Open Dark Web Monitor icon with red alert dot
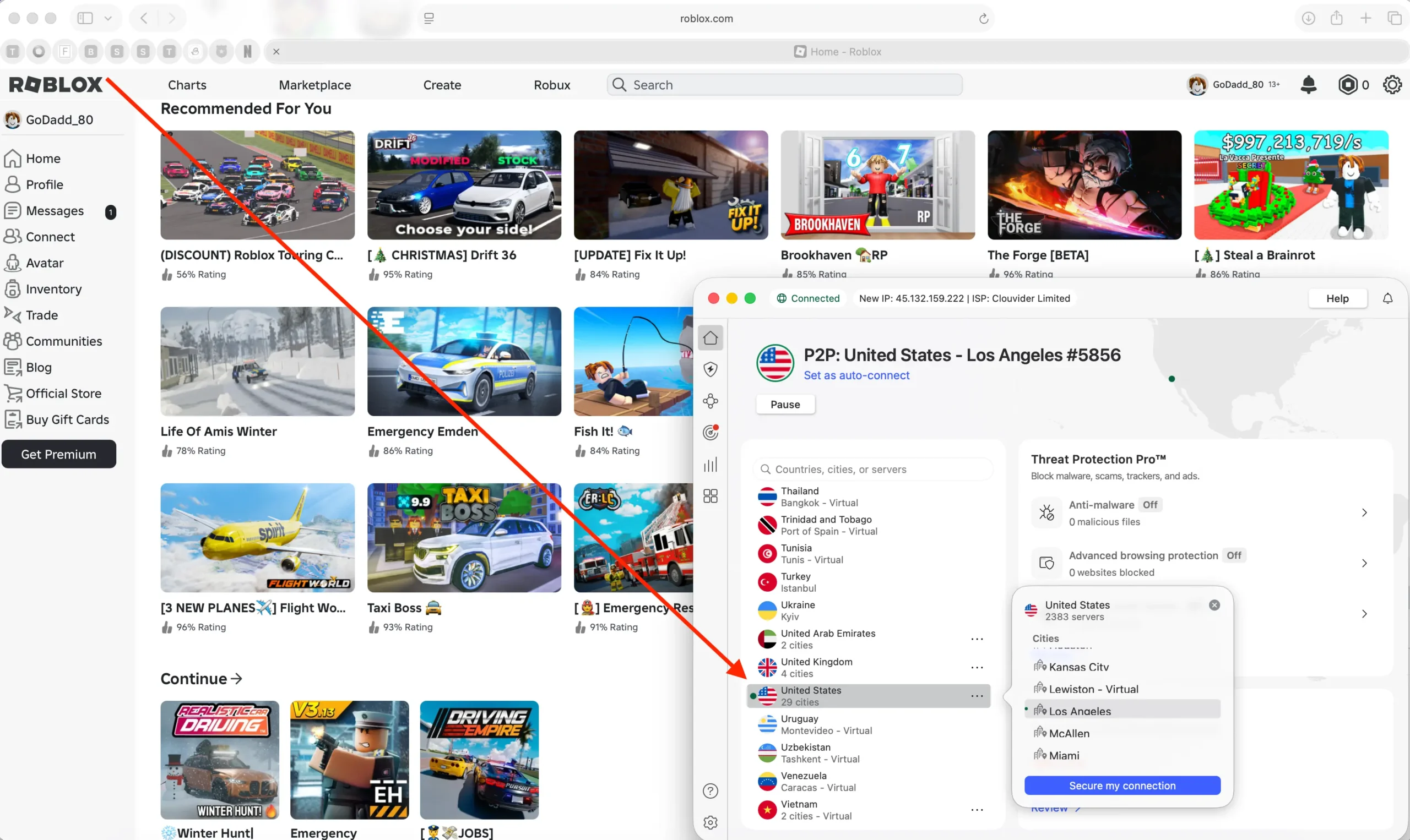 (x=709, y=433)
